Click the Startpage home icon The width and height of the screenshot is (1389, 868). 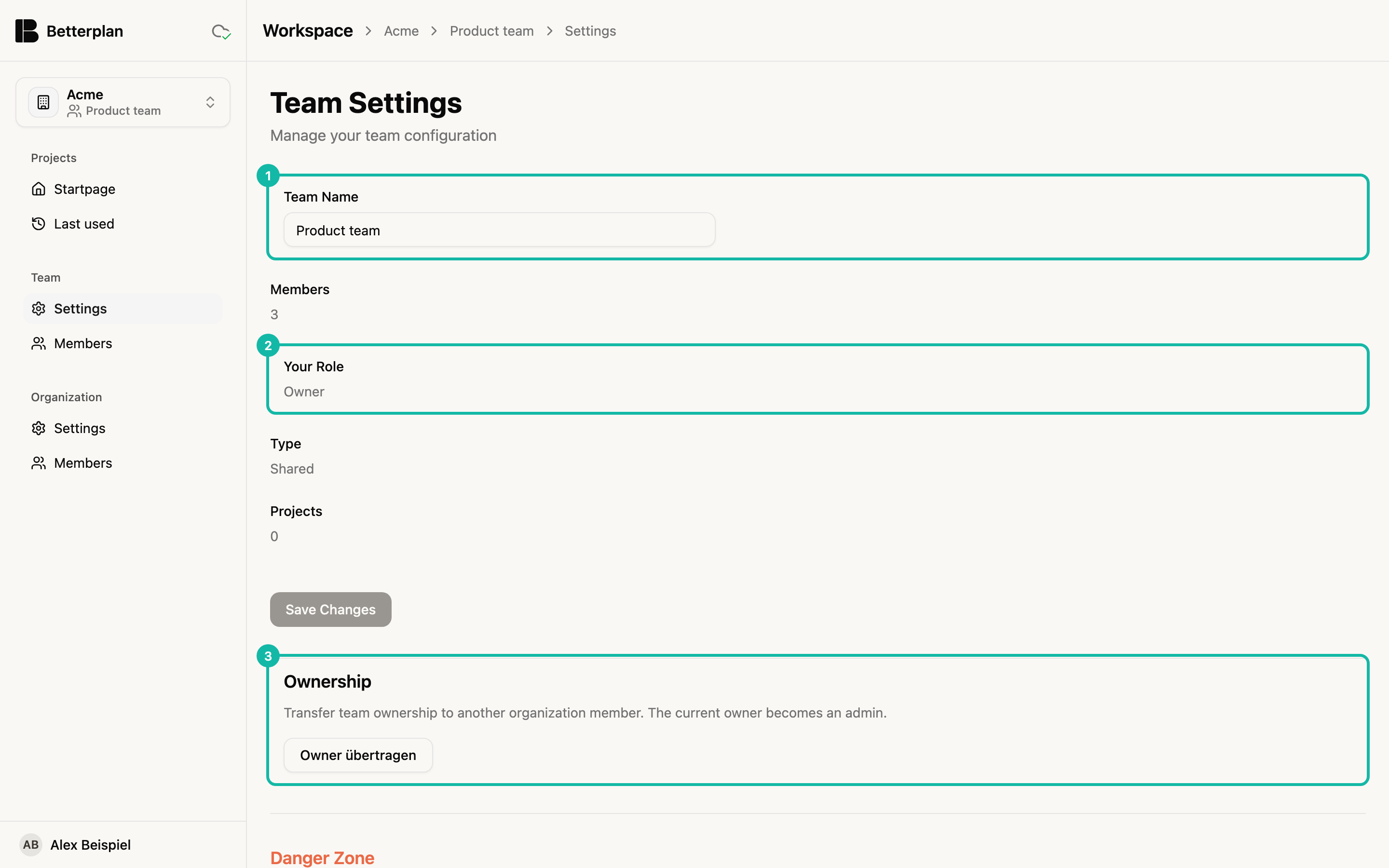(39, 189)
